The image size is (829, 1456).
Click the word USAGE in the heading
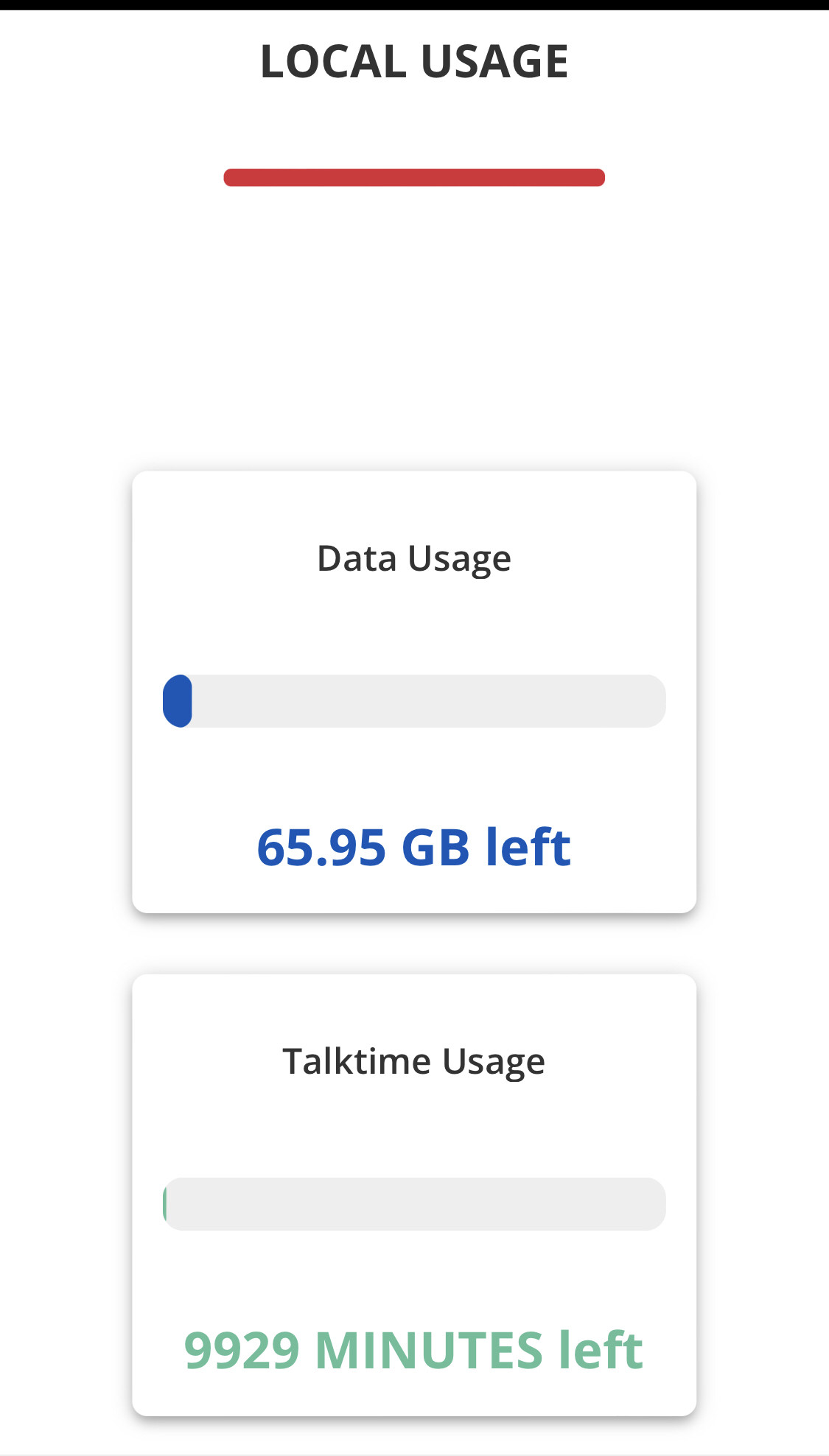[495, 60]
